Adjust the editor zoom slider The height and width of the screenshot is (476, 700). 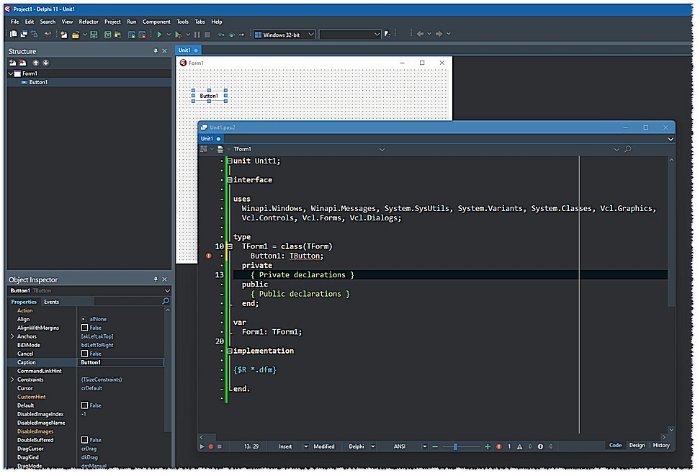(x=457, y=446)
